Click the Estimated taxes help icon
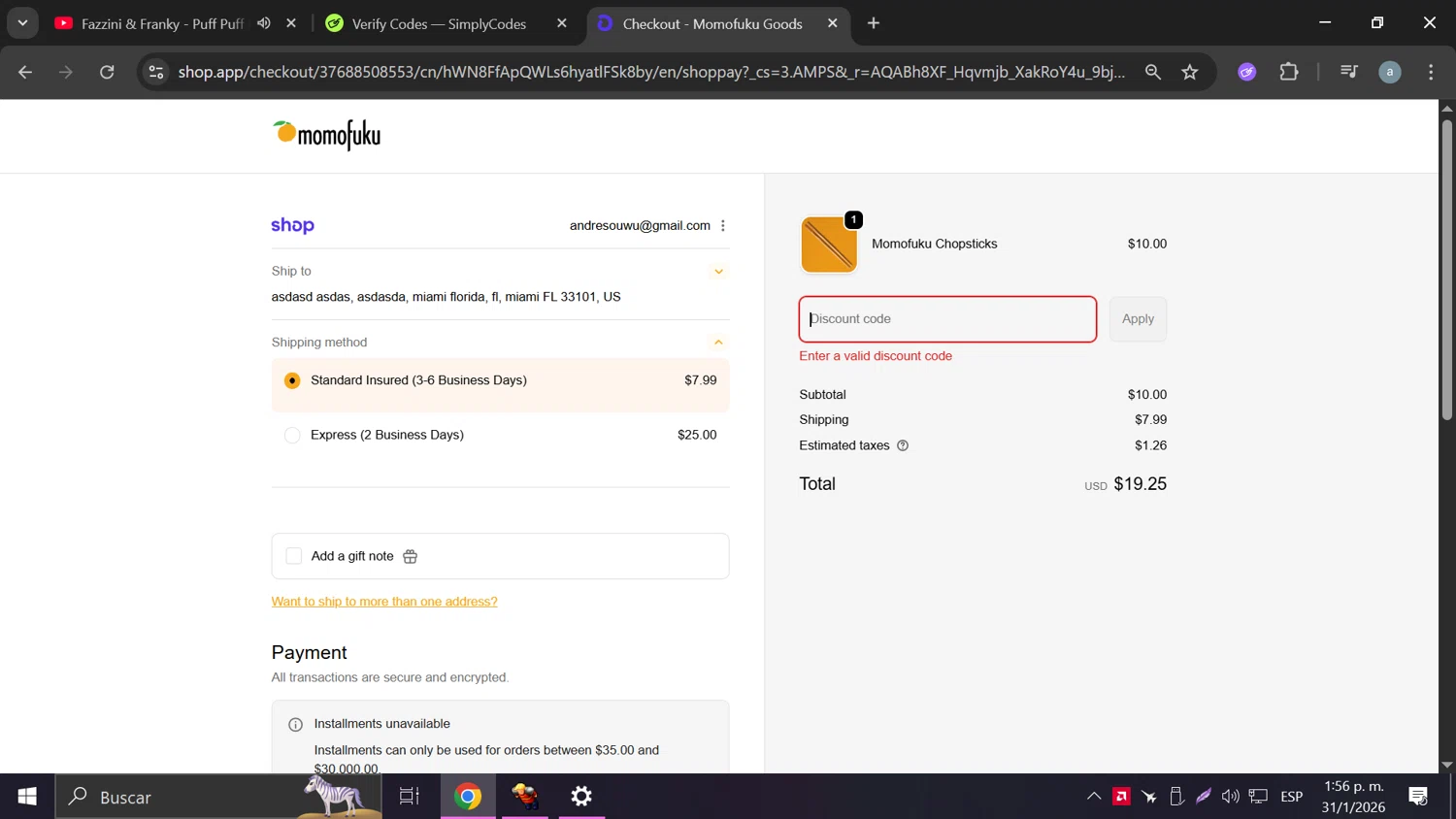The width and height of the screenshot is (1456, 819). point(903,445)
